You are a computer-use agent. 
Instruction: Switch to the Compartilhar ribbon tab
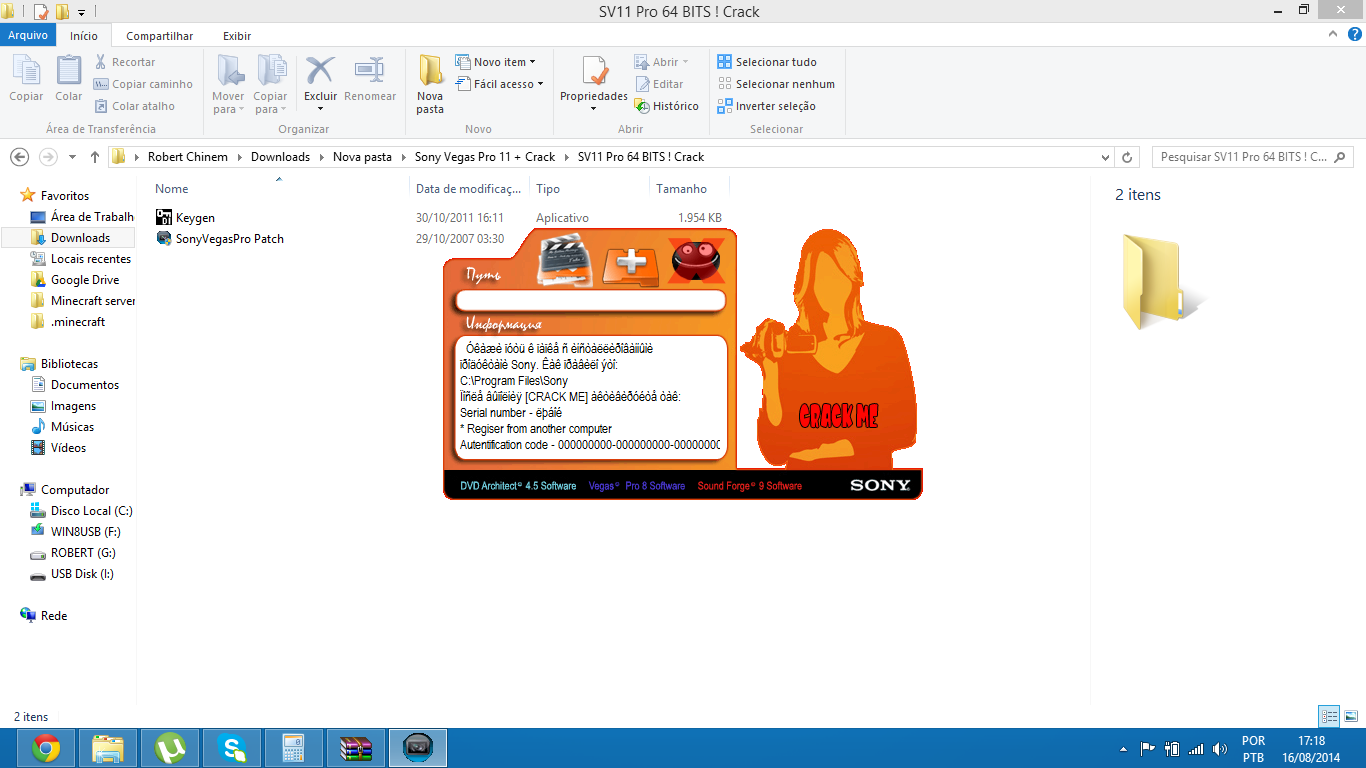click(x=160, y=36)
